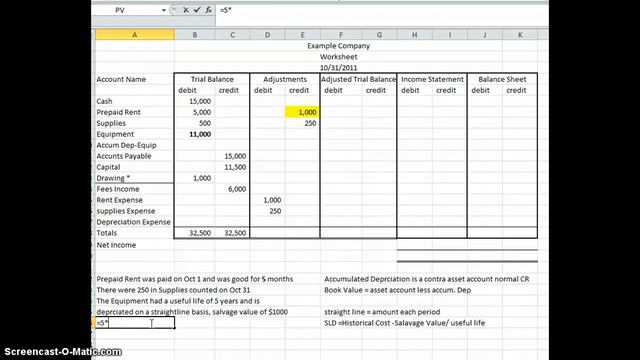Select column D header
The height and width of the screenshot is (360, 640).
click(267, 35)
